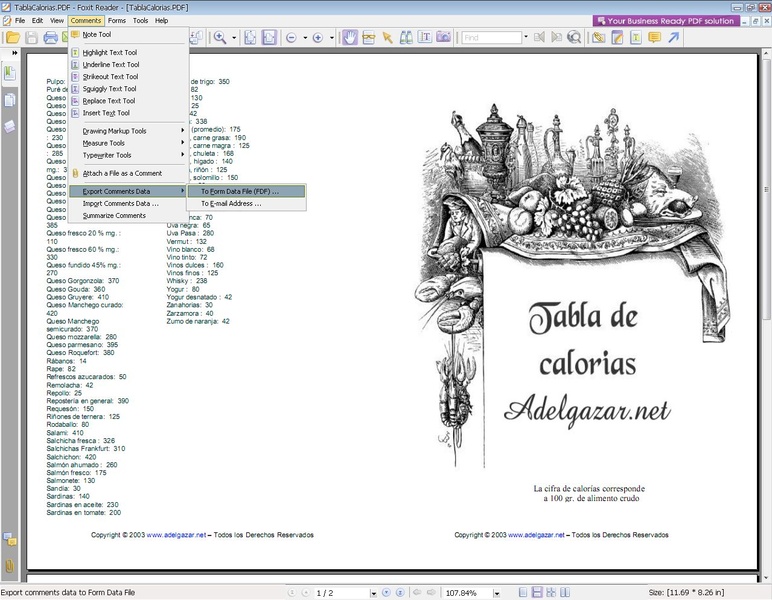Viewport: 772px width, 600px height.
Task: Click the binoculars search icon
Action: (407, 38)
